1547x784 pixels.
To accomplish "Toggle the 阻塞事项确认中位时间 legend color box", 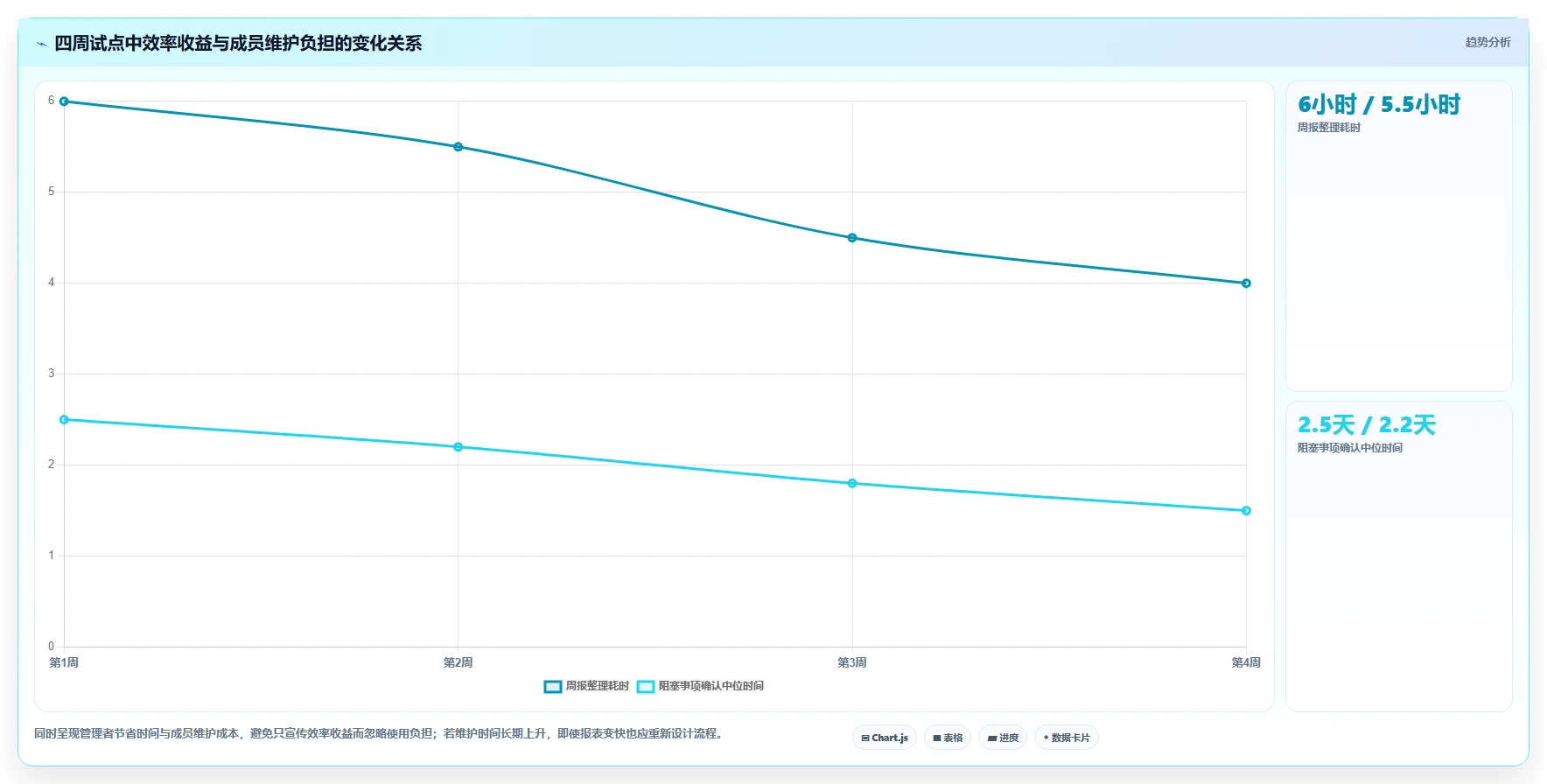I will tap(646, 687).
